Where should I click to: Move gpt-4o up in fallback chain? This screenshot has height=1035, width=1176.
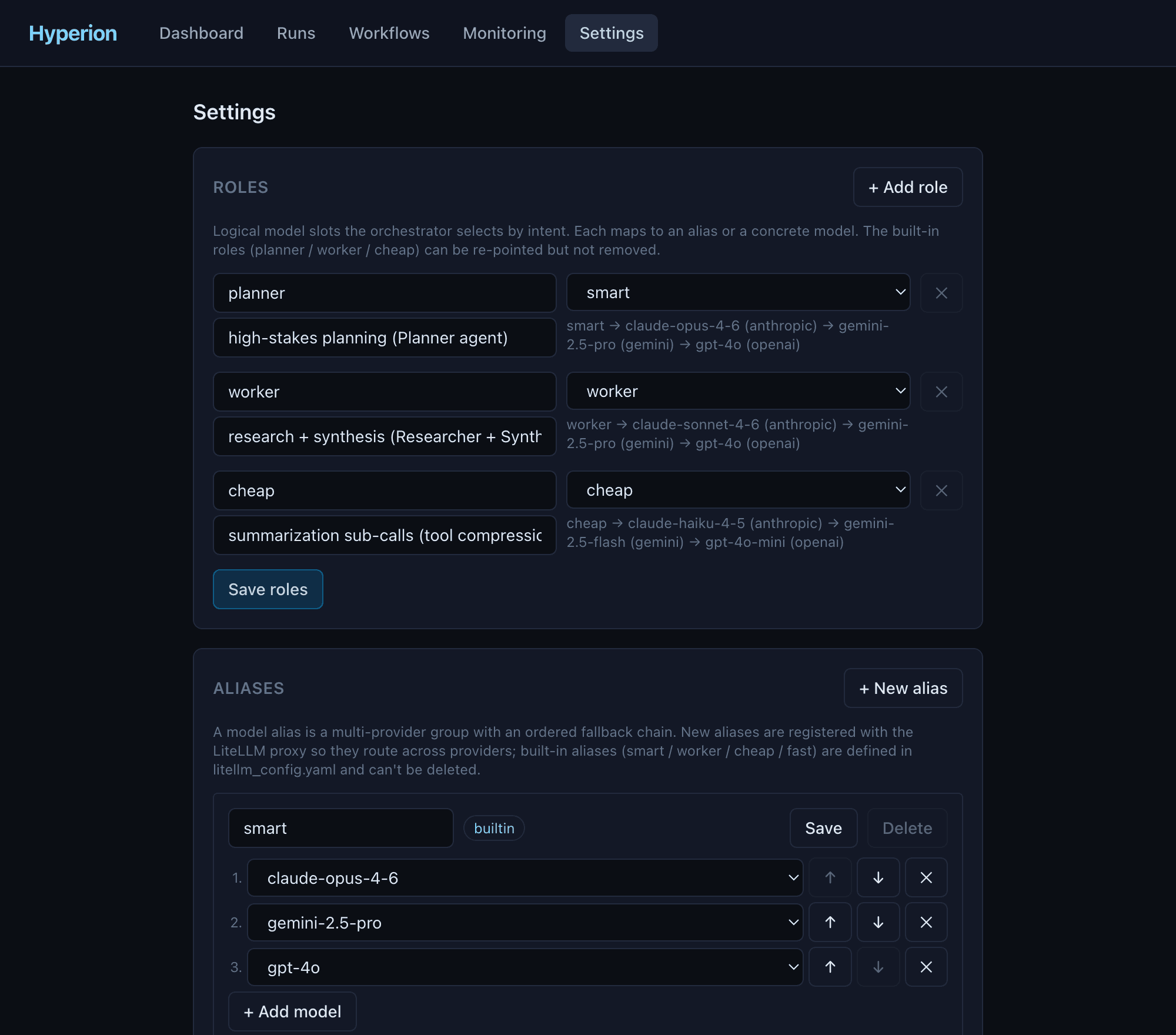pos(830,967)
